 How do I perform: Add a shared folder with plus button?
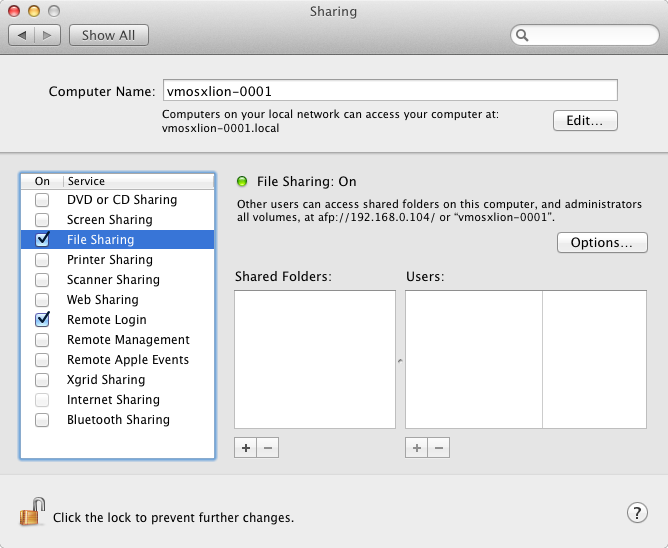(x=246, y=448)
